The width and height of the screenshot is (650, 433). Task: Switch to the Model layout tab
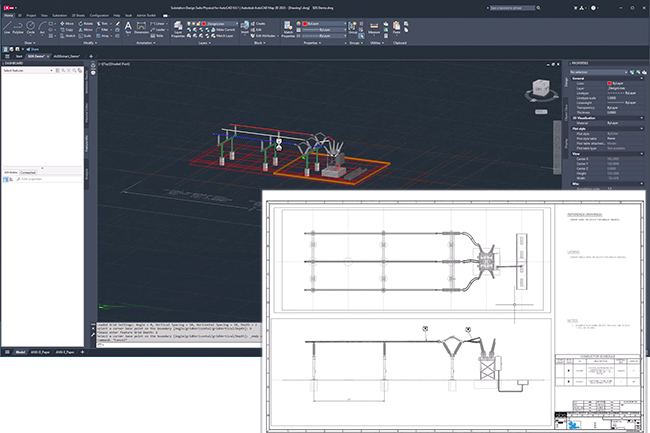18,353
